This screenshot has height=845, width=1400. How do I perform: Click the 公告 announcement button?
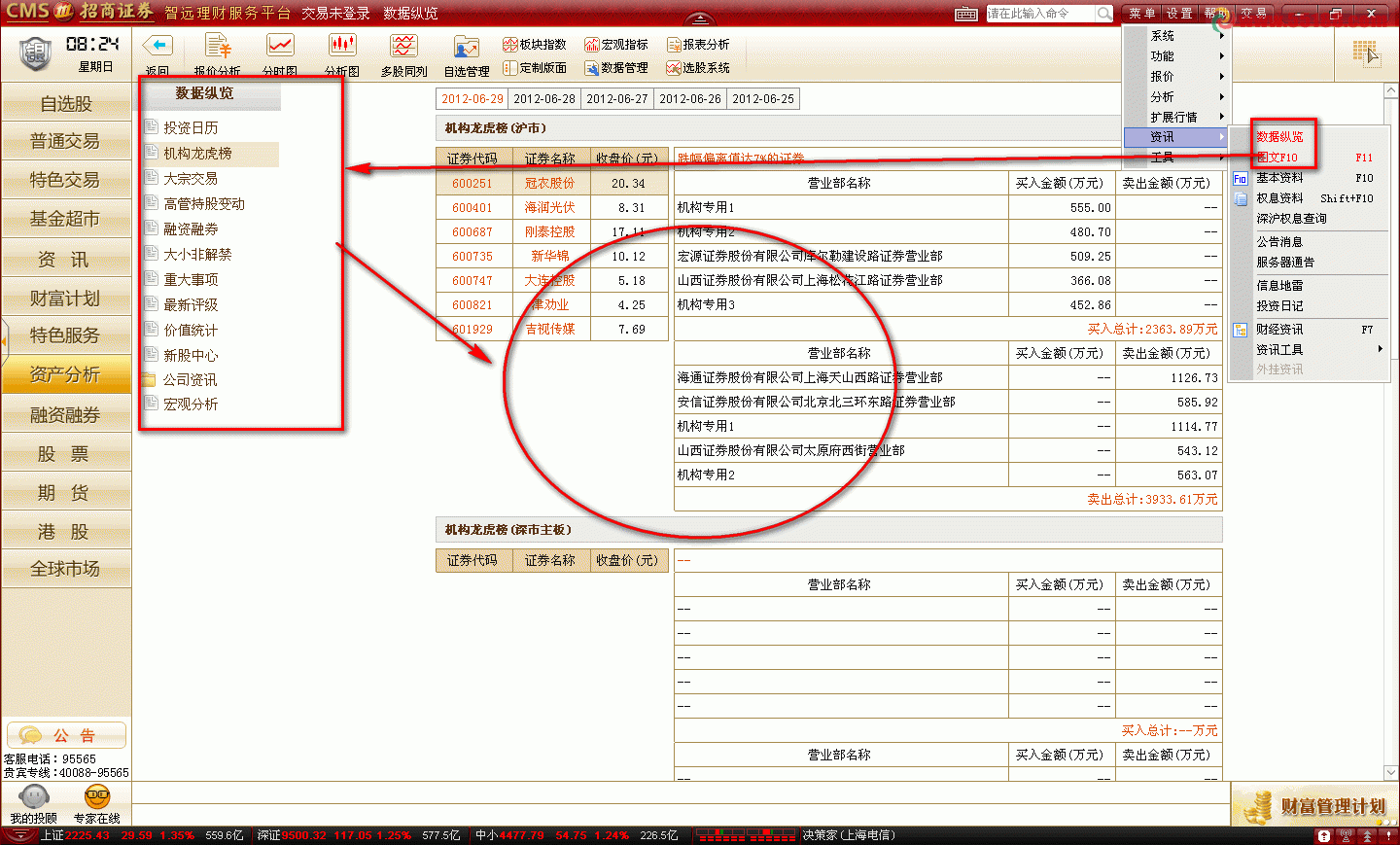[67, 735]
